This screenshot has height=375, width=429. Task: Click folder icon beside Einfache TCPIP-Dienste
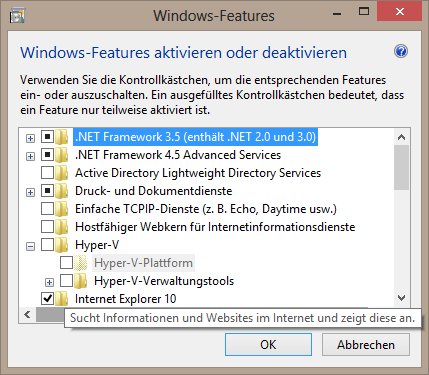pos(62,209)
